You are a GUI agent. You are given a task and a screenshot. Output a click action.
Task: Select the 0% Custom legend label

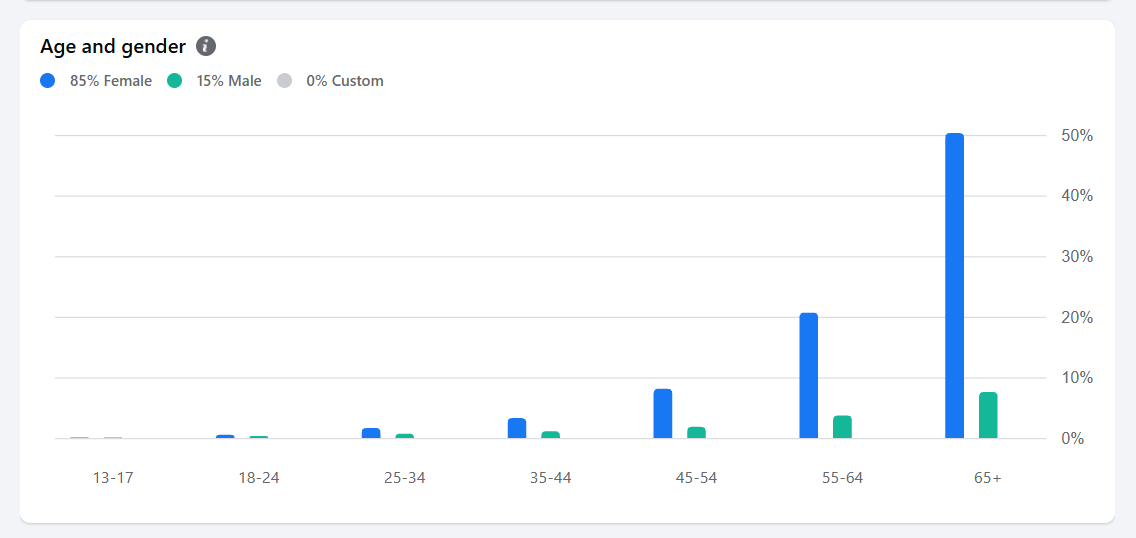[x=345, y=81]
